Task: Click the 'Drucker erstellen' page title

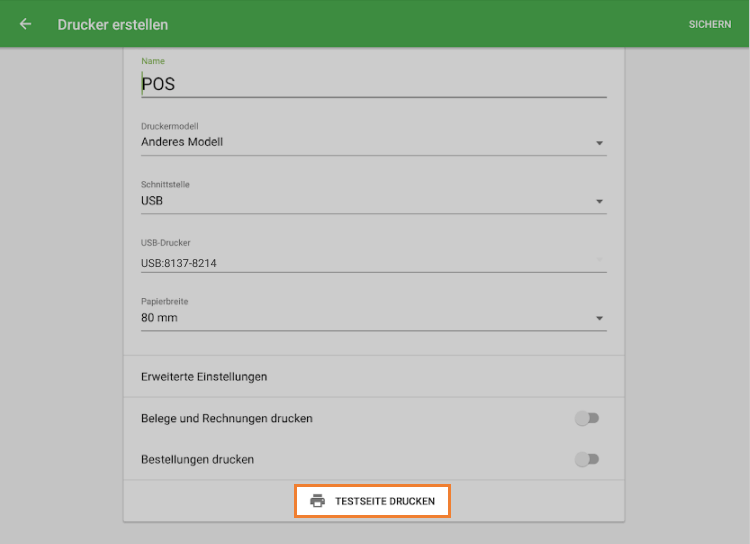Action: pos(113,24)
